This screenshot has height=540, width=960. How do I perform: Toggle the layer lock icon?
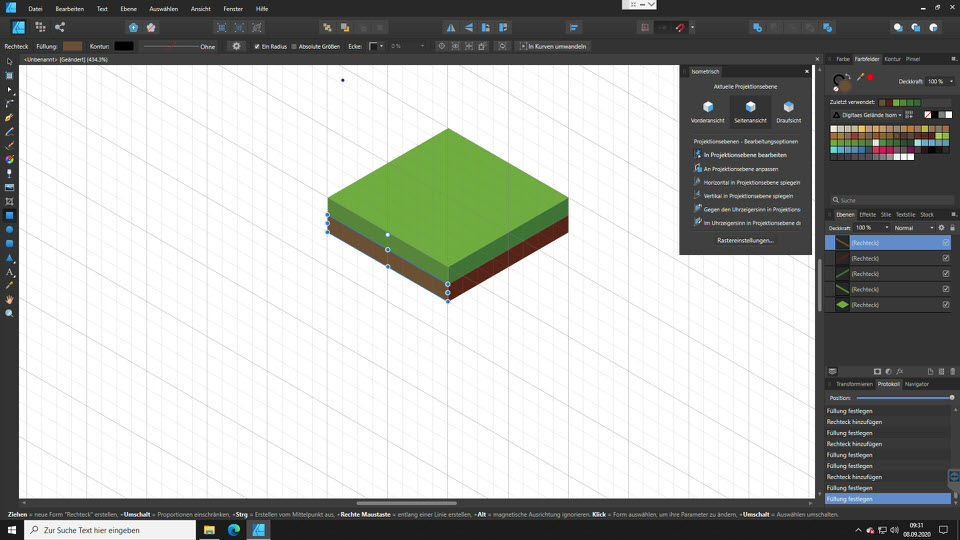point(952,228)
